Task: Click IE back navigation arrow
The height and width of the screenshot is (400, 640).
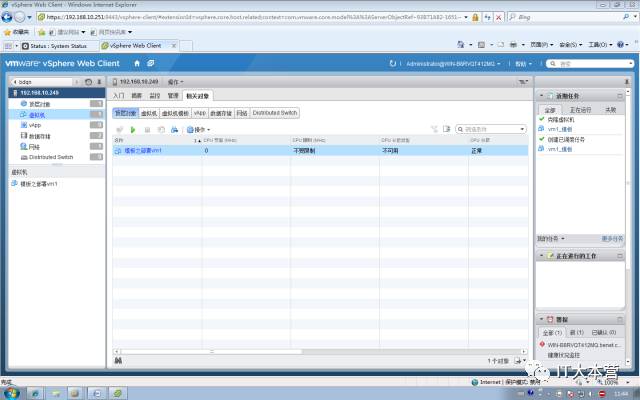Action: (x=7, y=17)
